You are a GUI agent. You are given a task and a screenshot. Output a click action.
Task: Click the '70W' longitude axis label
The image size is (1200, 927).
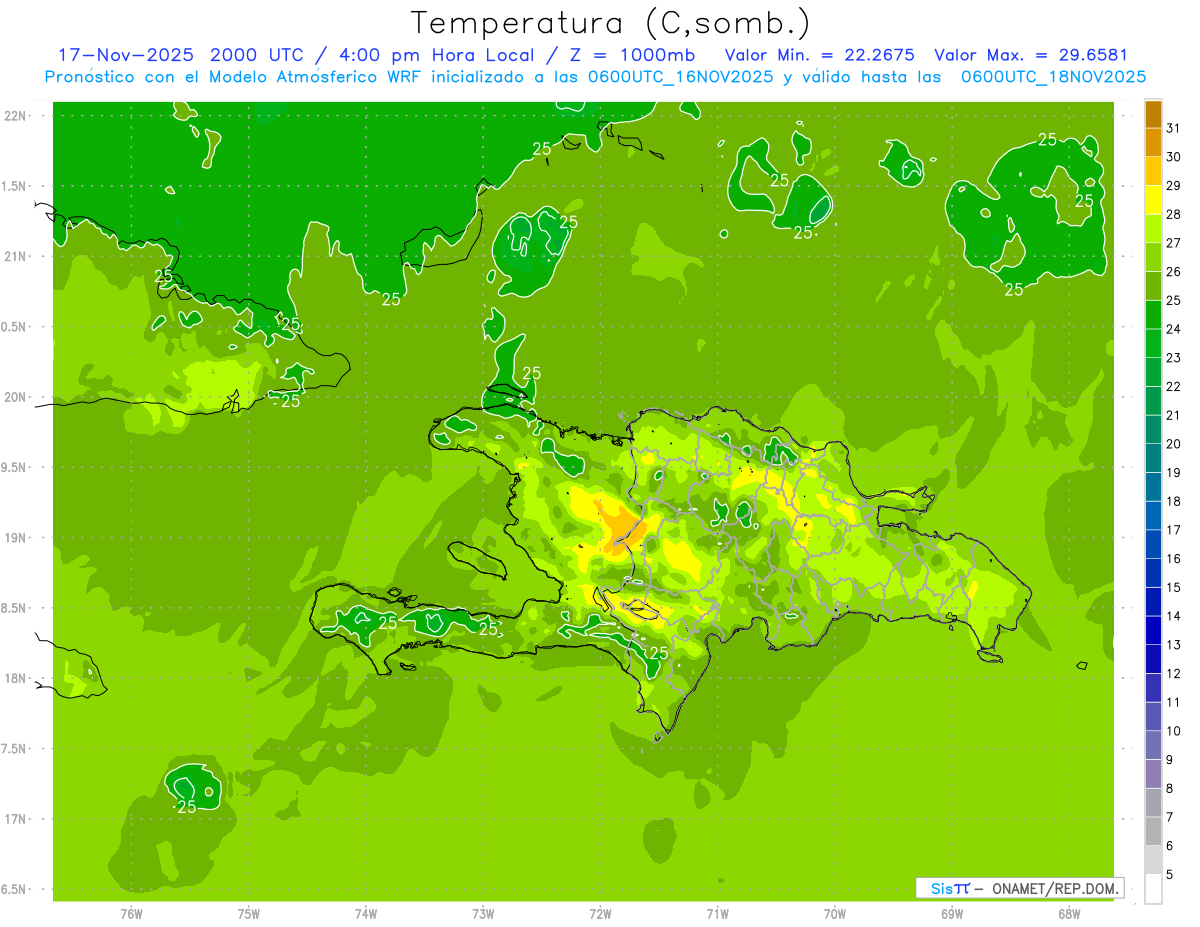coord(835,914)
